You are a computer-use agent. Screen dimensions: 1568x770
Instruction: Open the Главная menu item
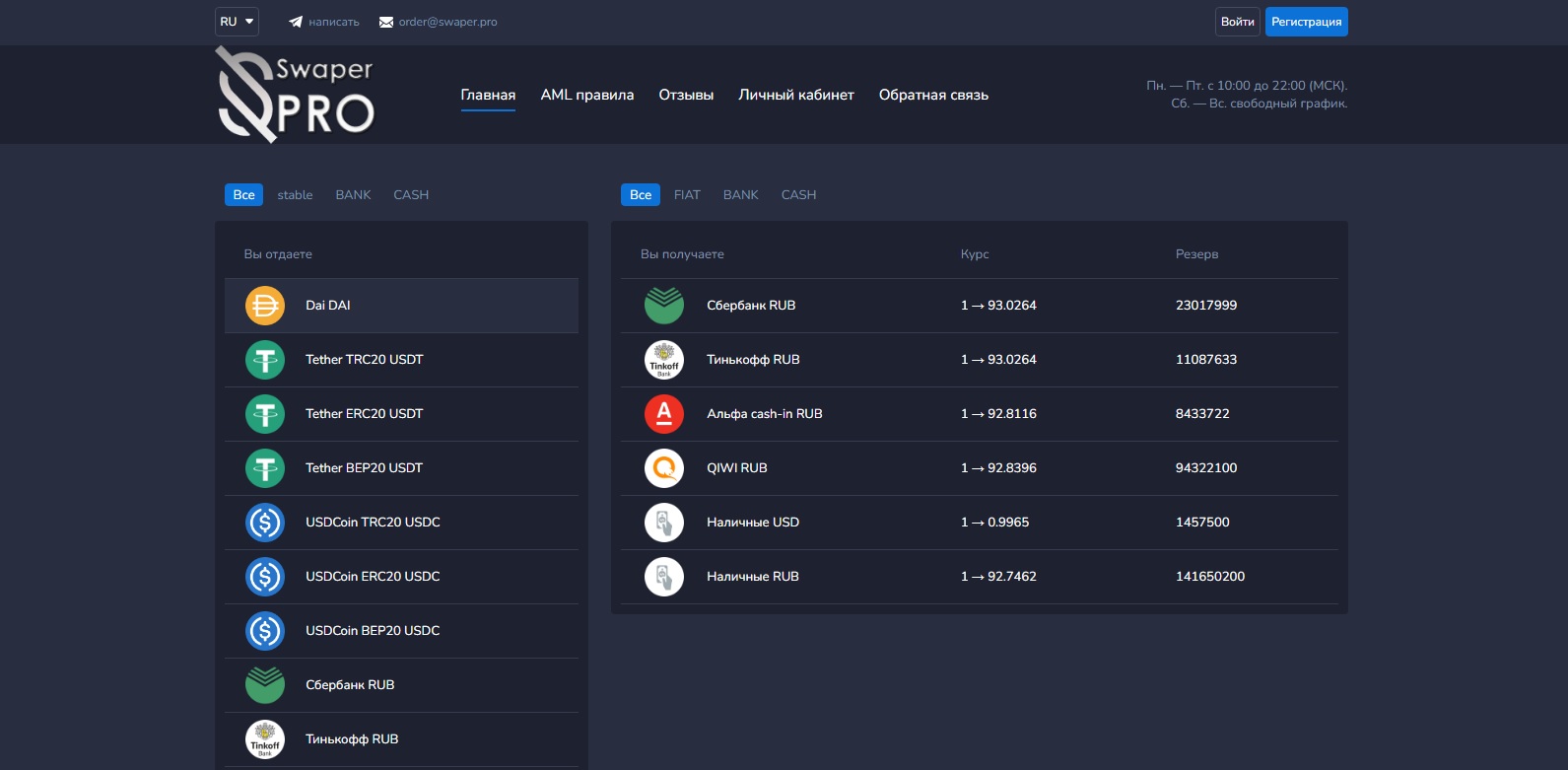[488, 95]
